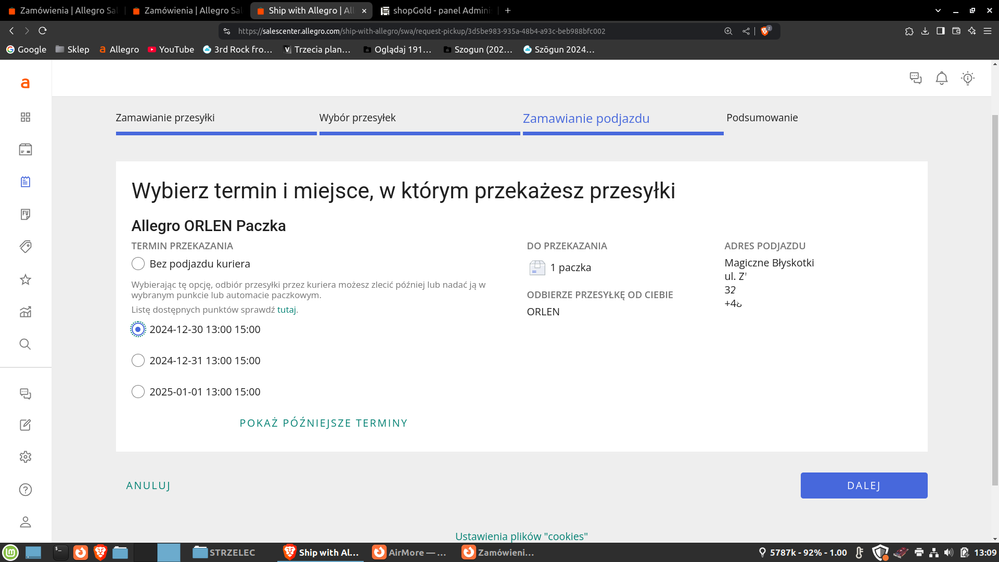Screen dimensions: 999x562
Task: Open the Linux Mint menu button
Action: [x=10, y=552]
